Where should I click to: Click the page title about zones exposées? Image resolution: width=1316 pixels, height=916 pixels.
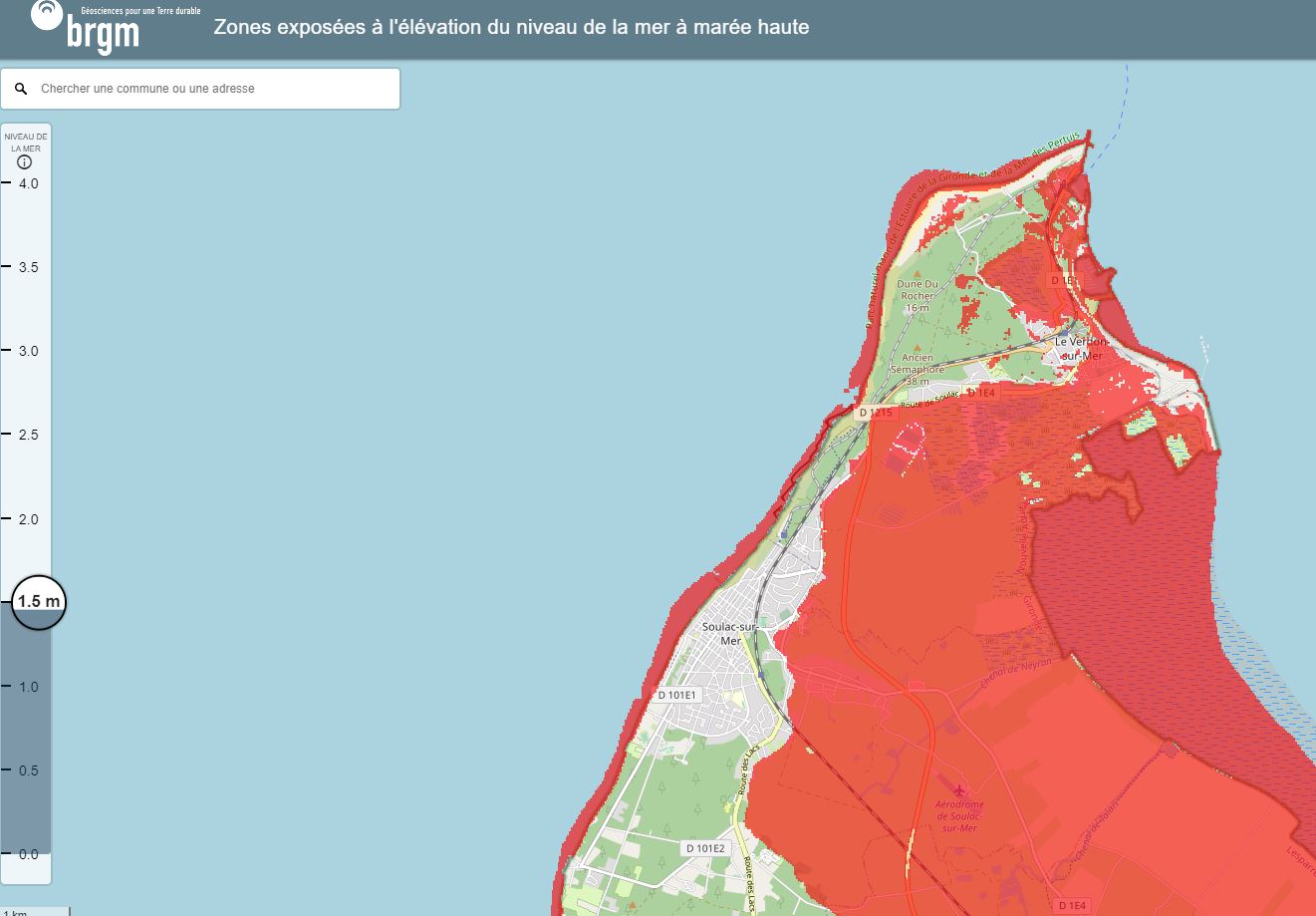pyautogui.click(x=511, y=27)
